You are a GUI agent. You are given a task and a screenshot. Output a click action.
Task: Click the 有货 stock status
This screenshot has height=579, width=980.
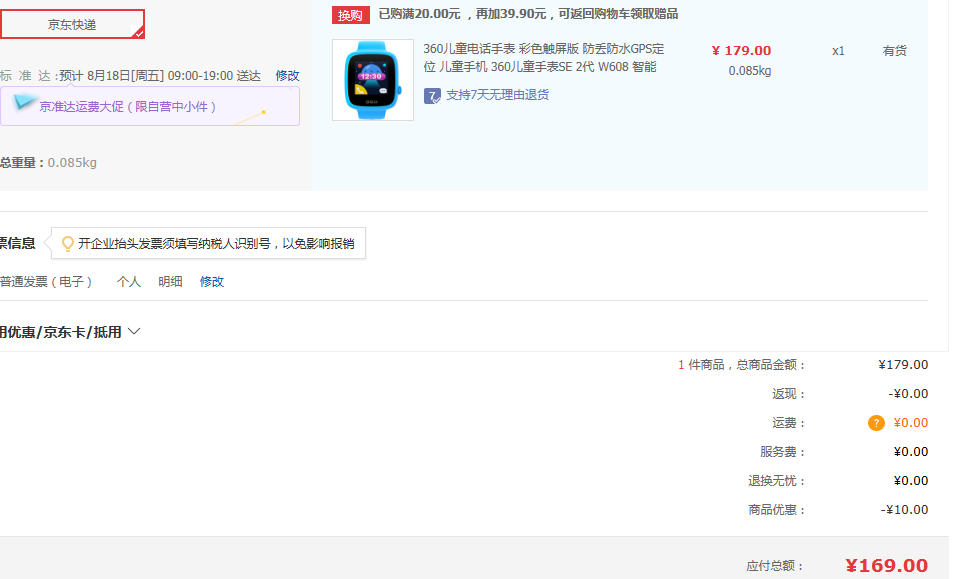[x=895, y=51]
